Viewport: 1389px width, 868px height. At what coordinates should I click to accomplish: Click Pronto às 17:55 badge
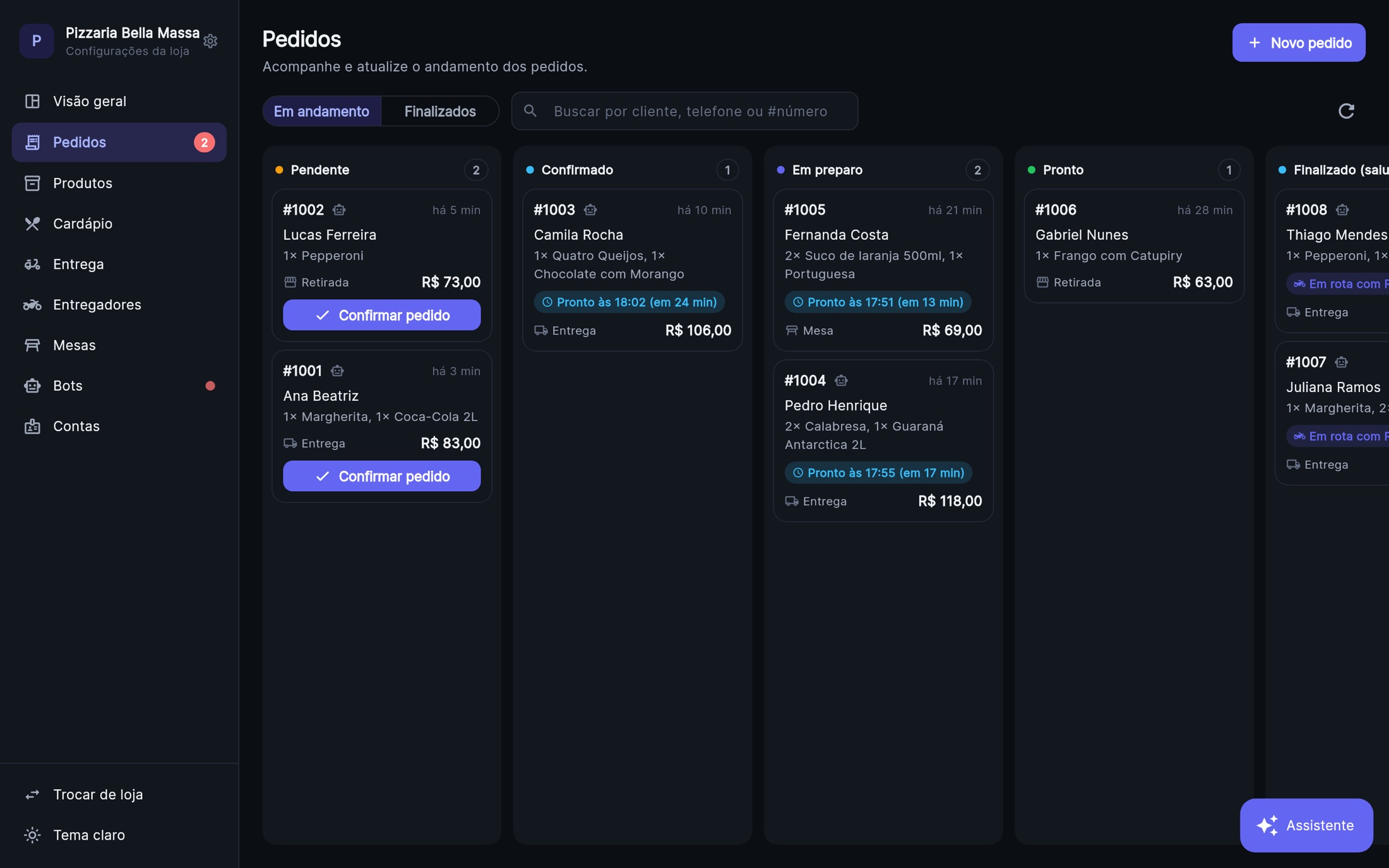tap(878, 473)
